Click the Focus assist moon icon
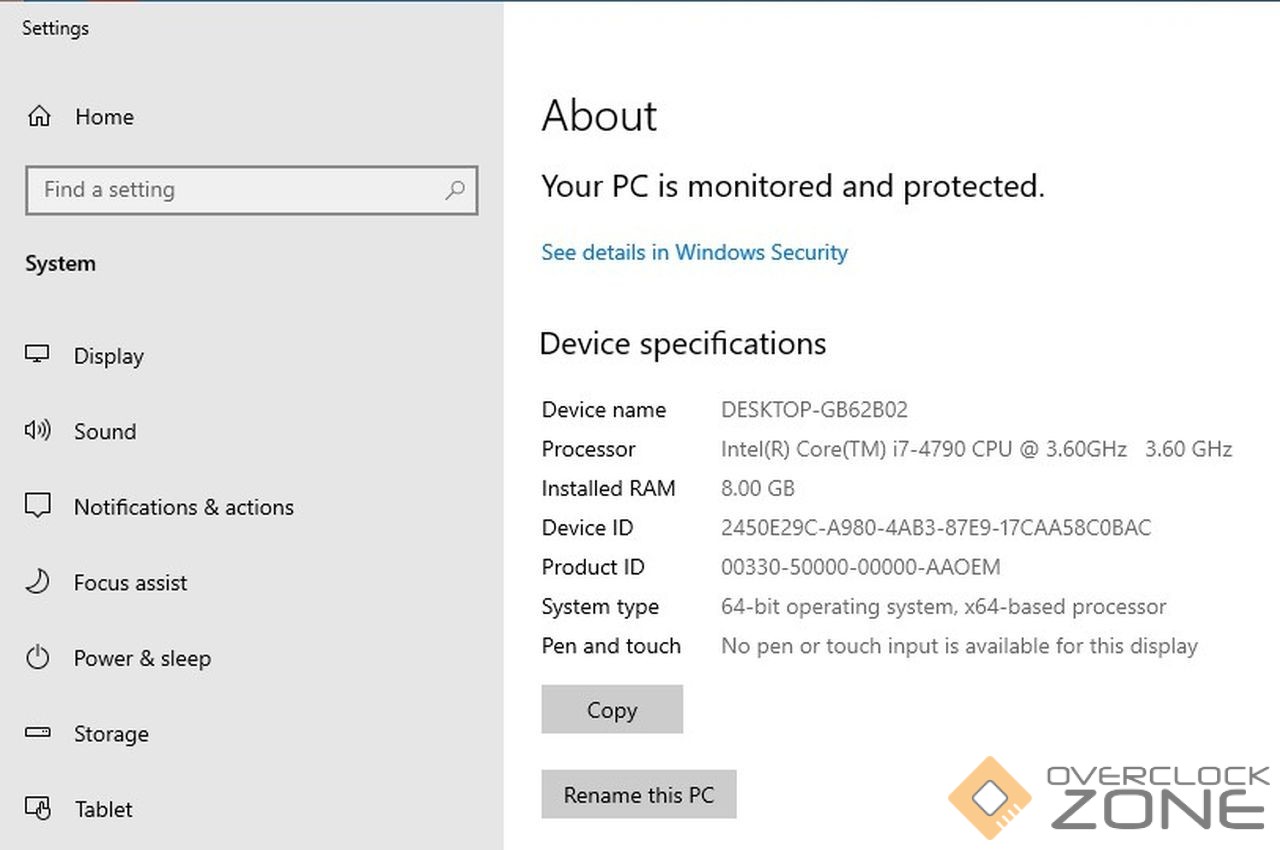The image size is (1280, 850). coord(38,582)
